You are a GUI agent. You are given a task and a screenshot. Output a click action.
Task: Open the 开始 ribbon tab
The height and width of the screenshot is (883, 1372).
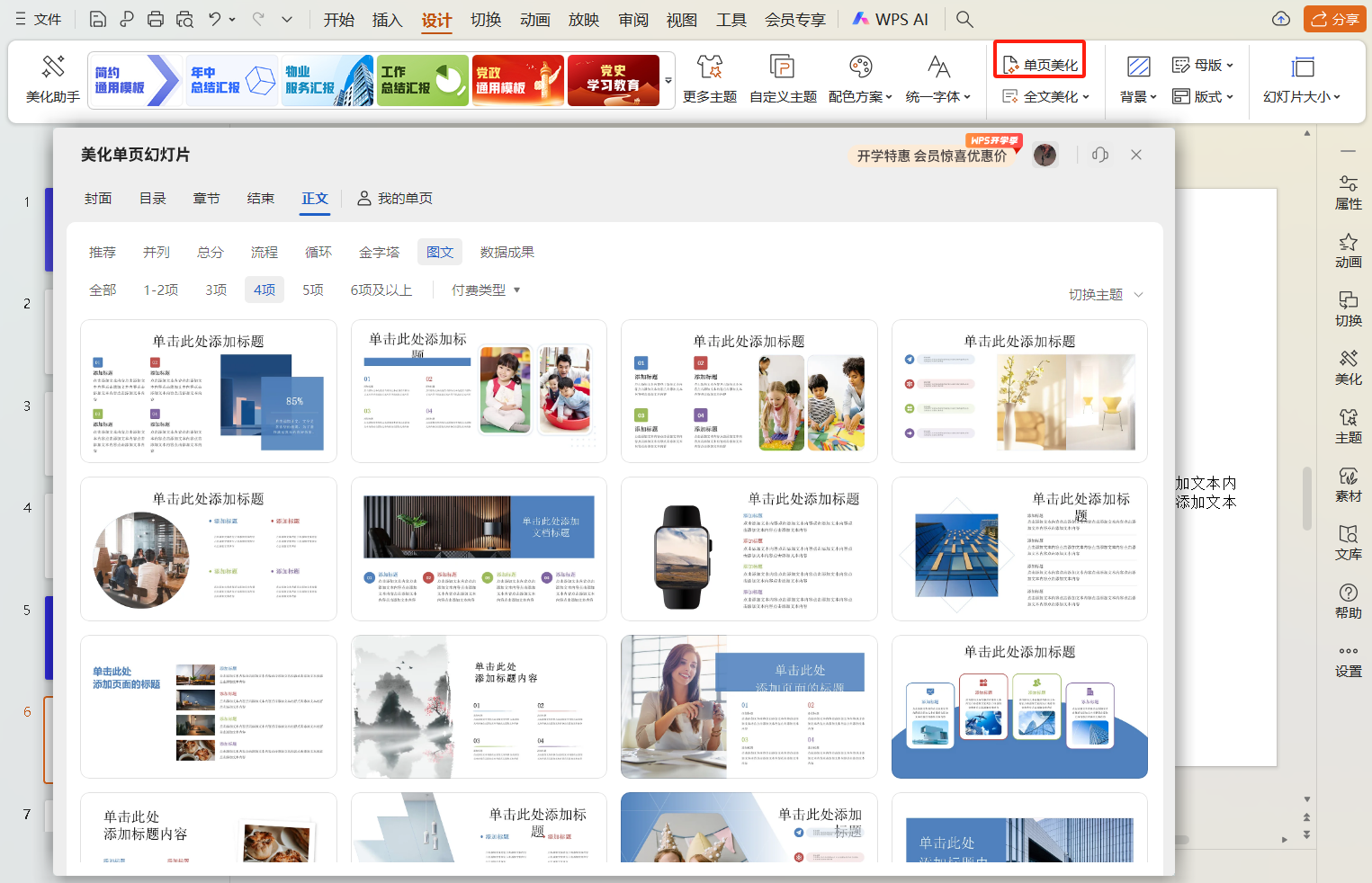coord(339,20)
